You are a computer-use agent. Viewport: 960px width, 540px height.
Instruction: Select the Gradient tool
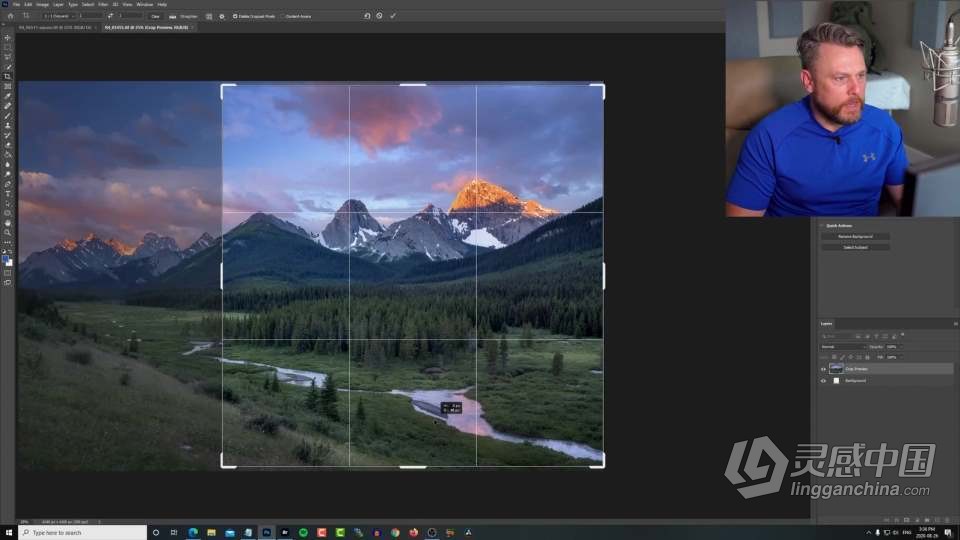(7, 155)
